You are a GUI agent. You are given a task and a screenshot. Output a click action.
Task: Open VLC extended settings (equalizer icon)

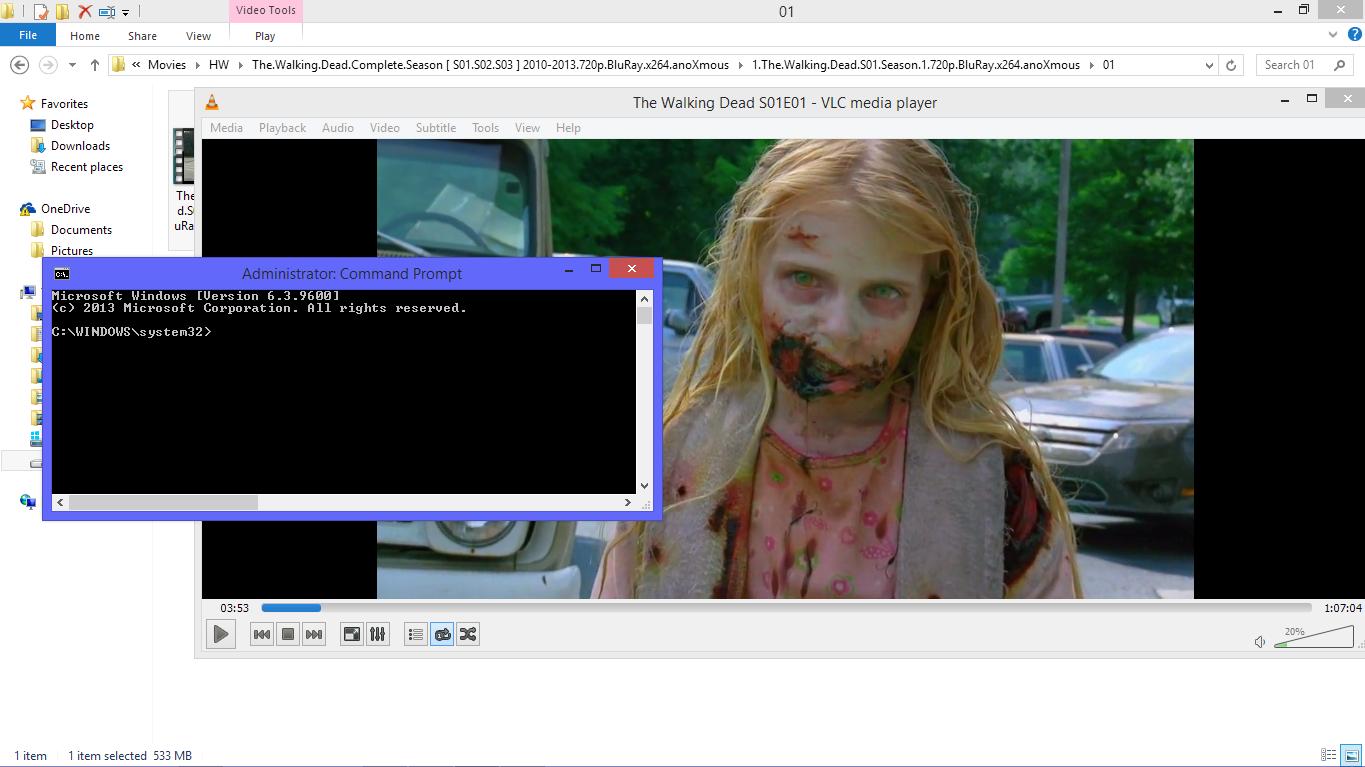pyautogui.click(x=378, y=634)
